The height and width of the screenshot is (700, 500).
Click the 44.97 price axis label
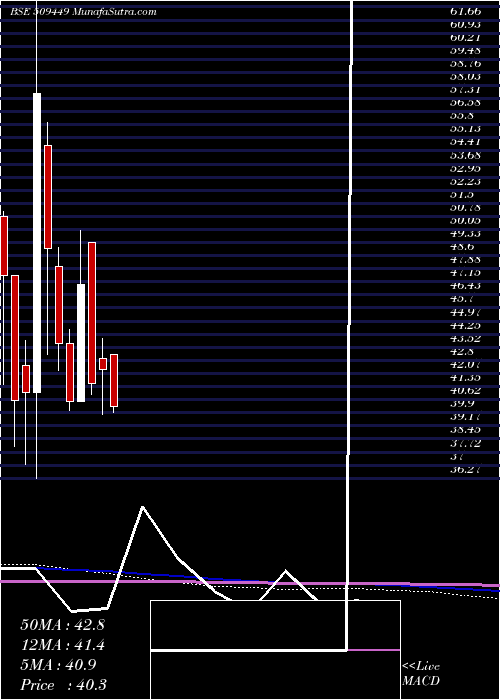[466, 312]
